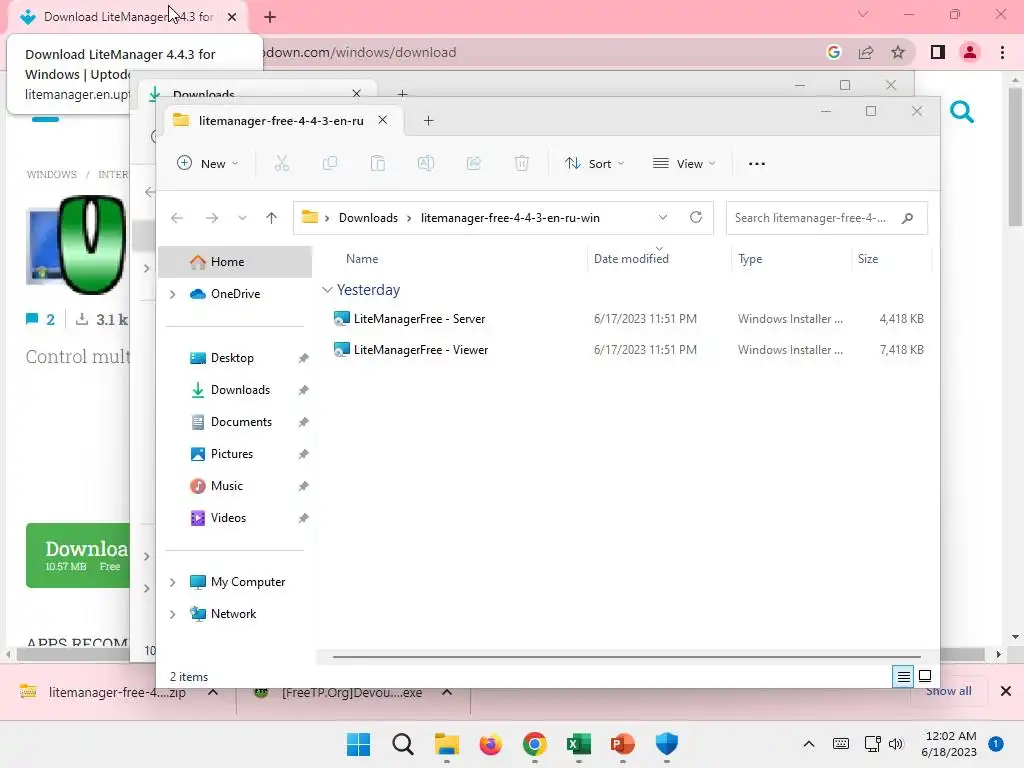
Task: Click the green Download button on Uptodown page
Action: 78,555
